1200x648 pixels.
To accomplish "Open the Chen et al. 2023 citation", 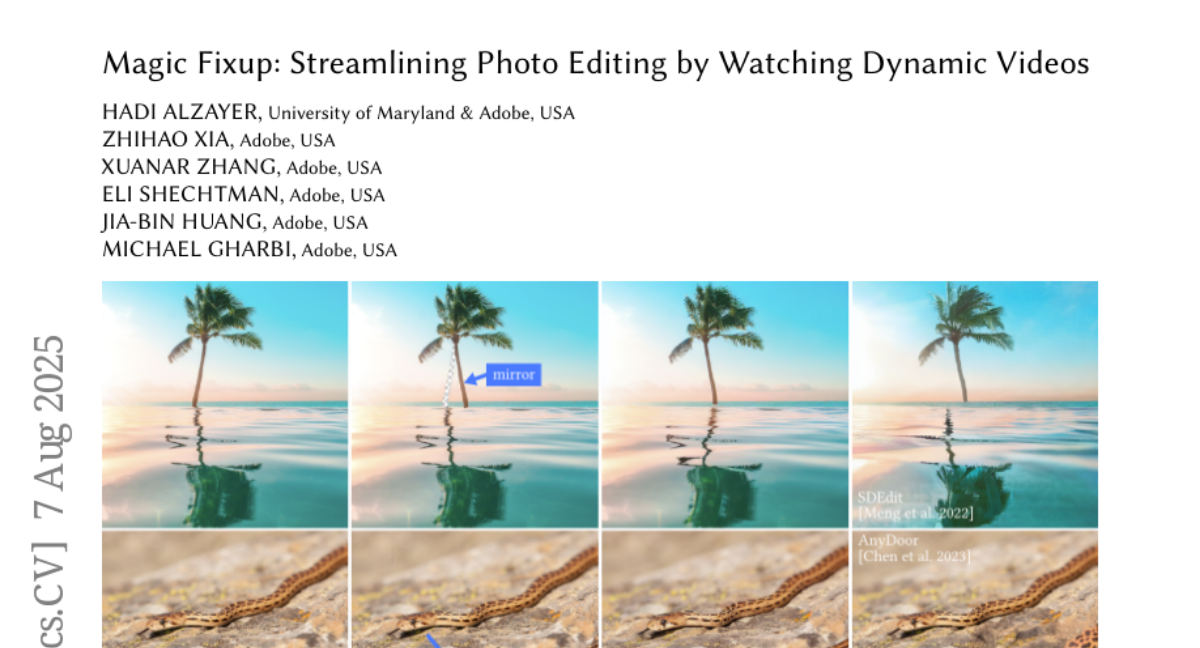I will (x=913, y=556).
